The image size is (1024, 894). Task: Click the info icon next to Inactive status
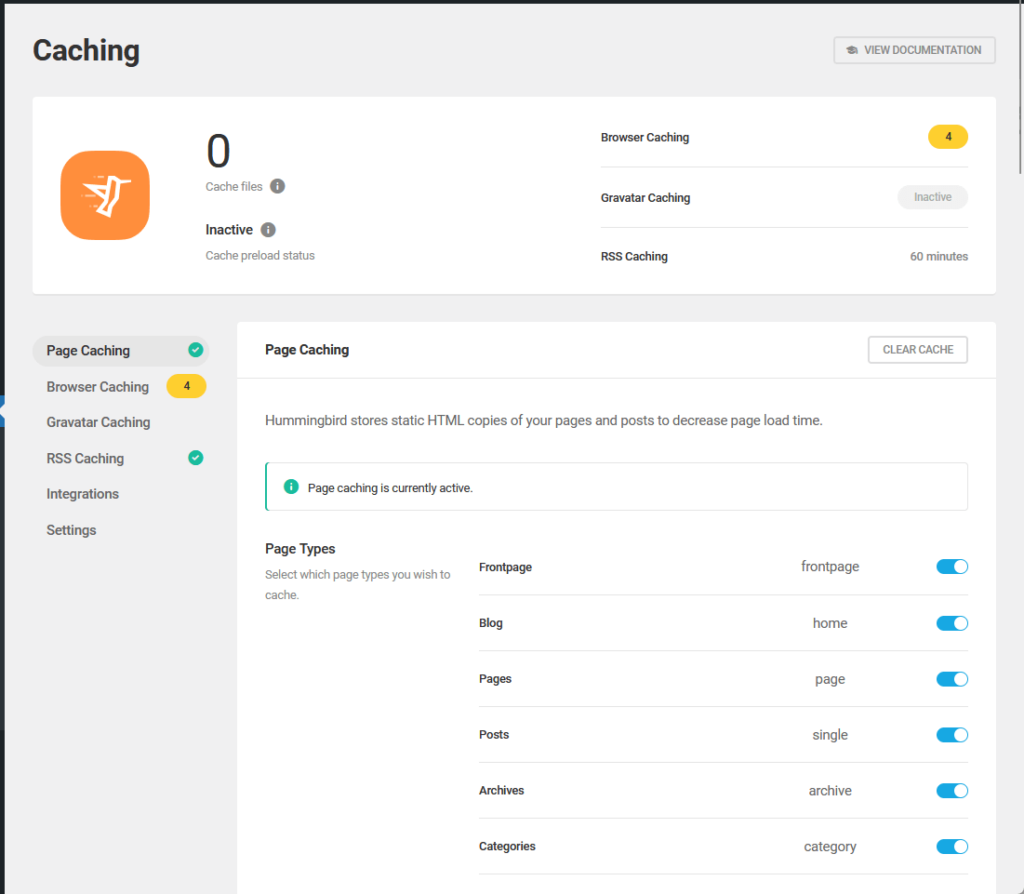coord(268,230)
